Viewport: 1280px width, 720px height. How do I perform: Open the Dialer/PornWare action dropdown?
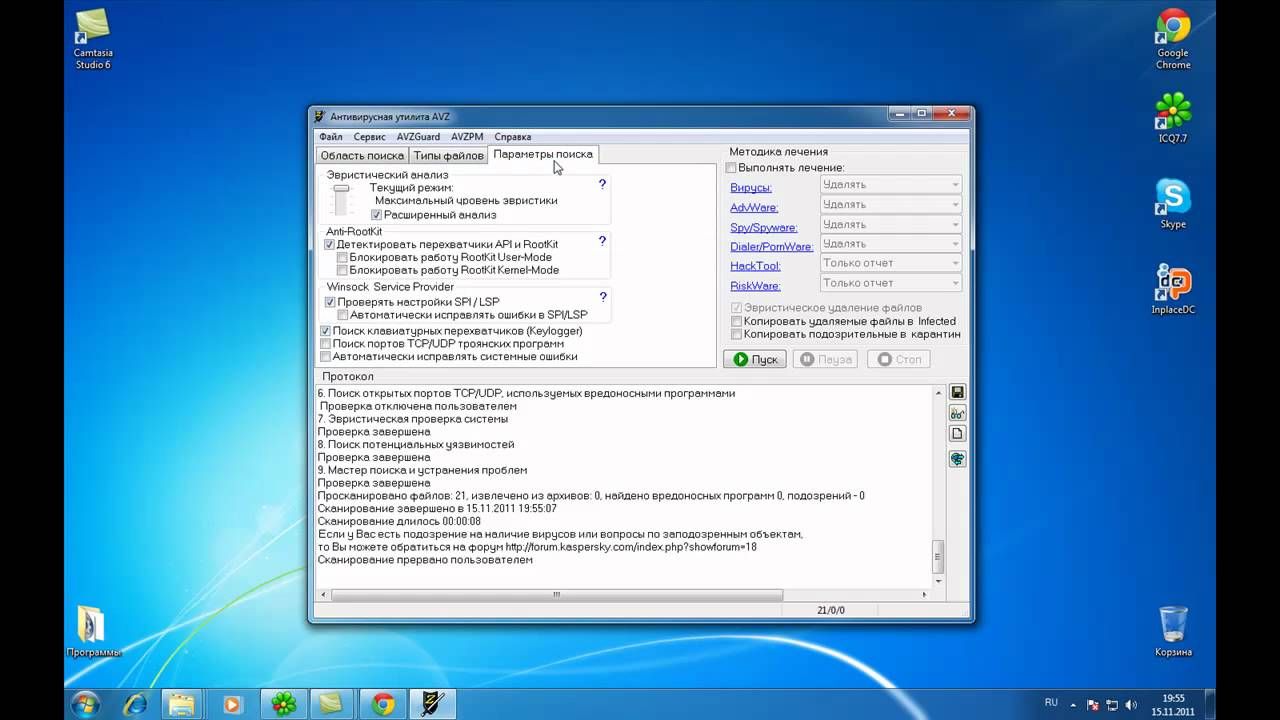891,243
